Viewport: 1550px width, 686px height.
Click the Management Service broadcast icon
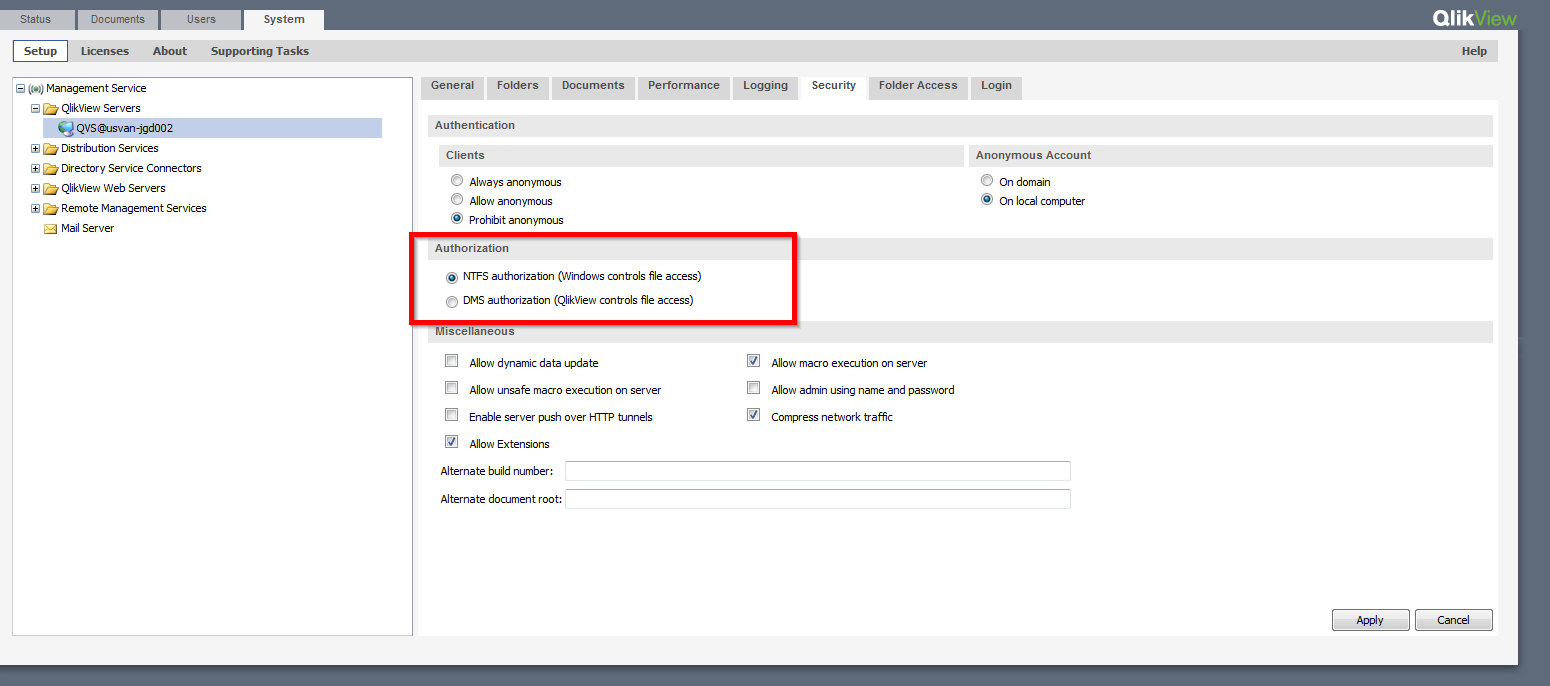36,88
